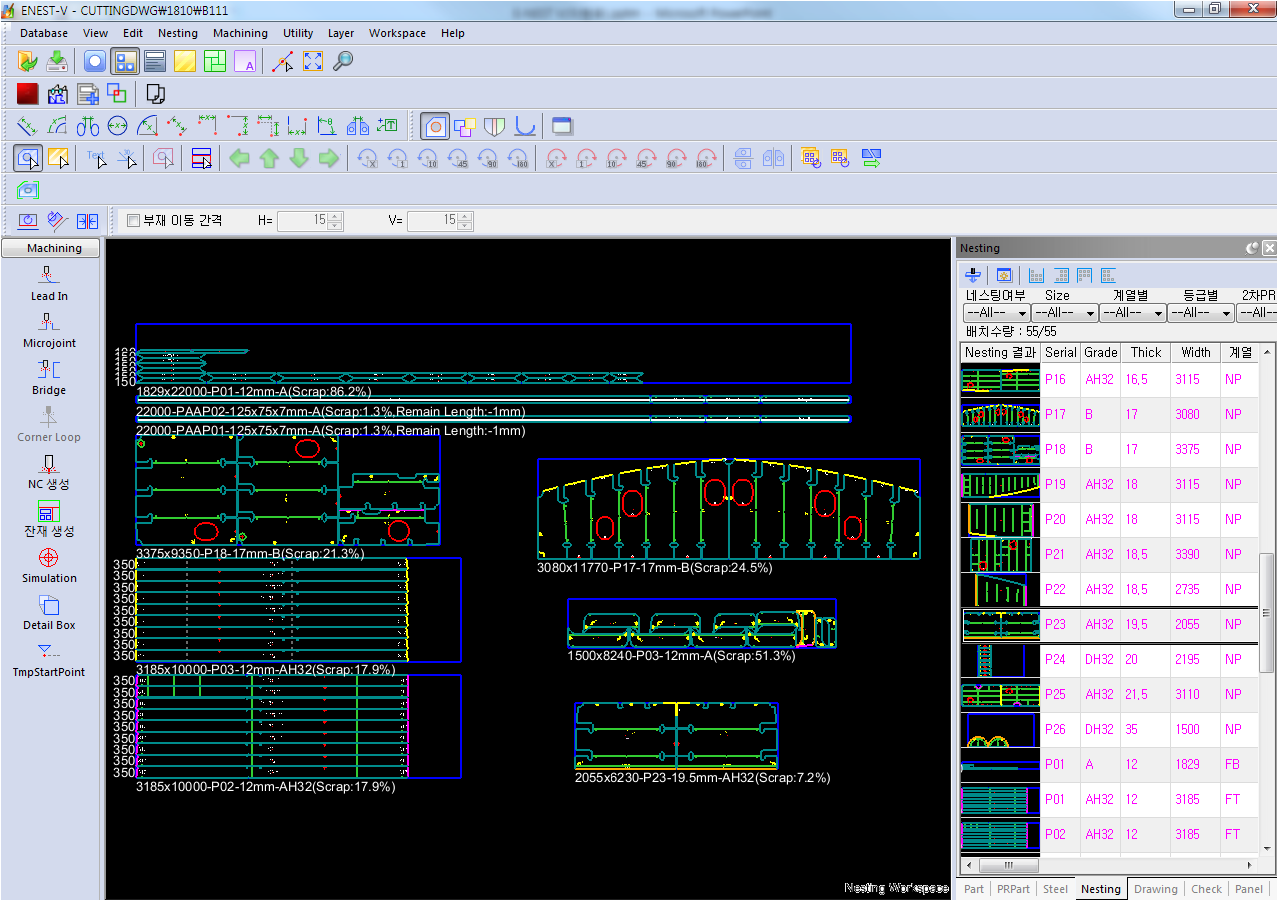Select the P23 nesting result thumbnail
1278x900 pixels.
click(1001, 624)
